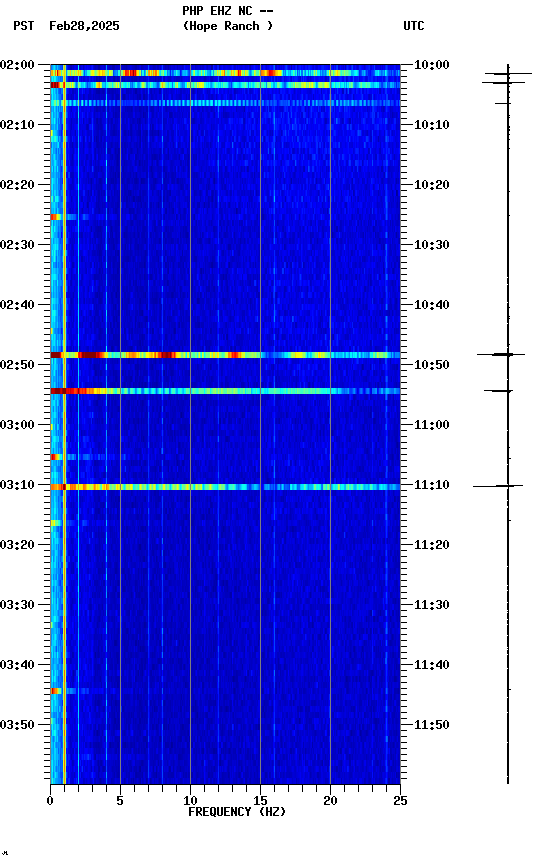
Task: Click the 11:10 UTC time label
Action: [x=431, y=485]
